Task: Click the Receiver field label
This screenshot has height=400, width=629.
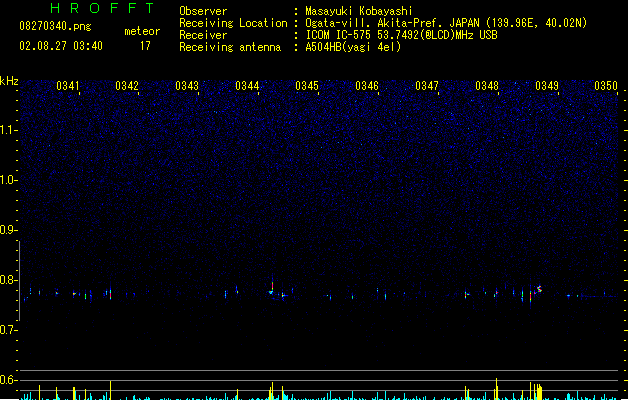Action: point(203,35)
